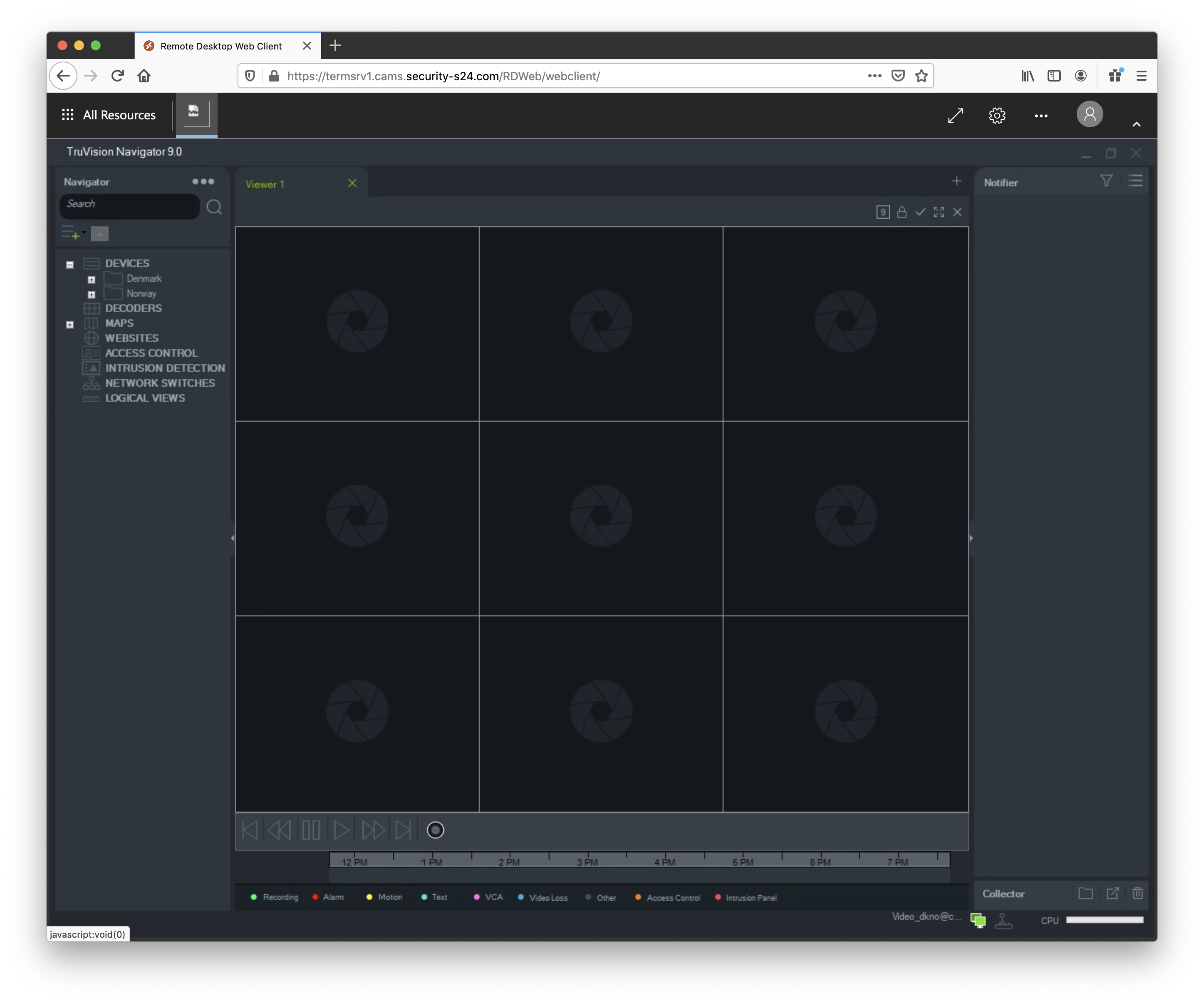Click the Collector trash icon

pos(1137,893)
